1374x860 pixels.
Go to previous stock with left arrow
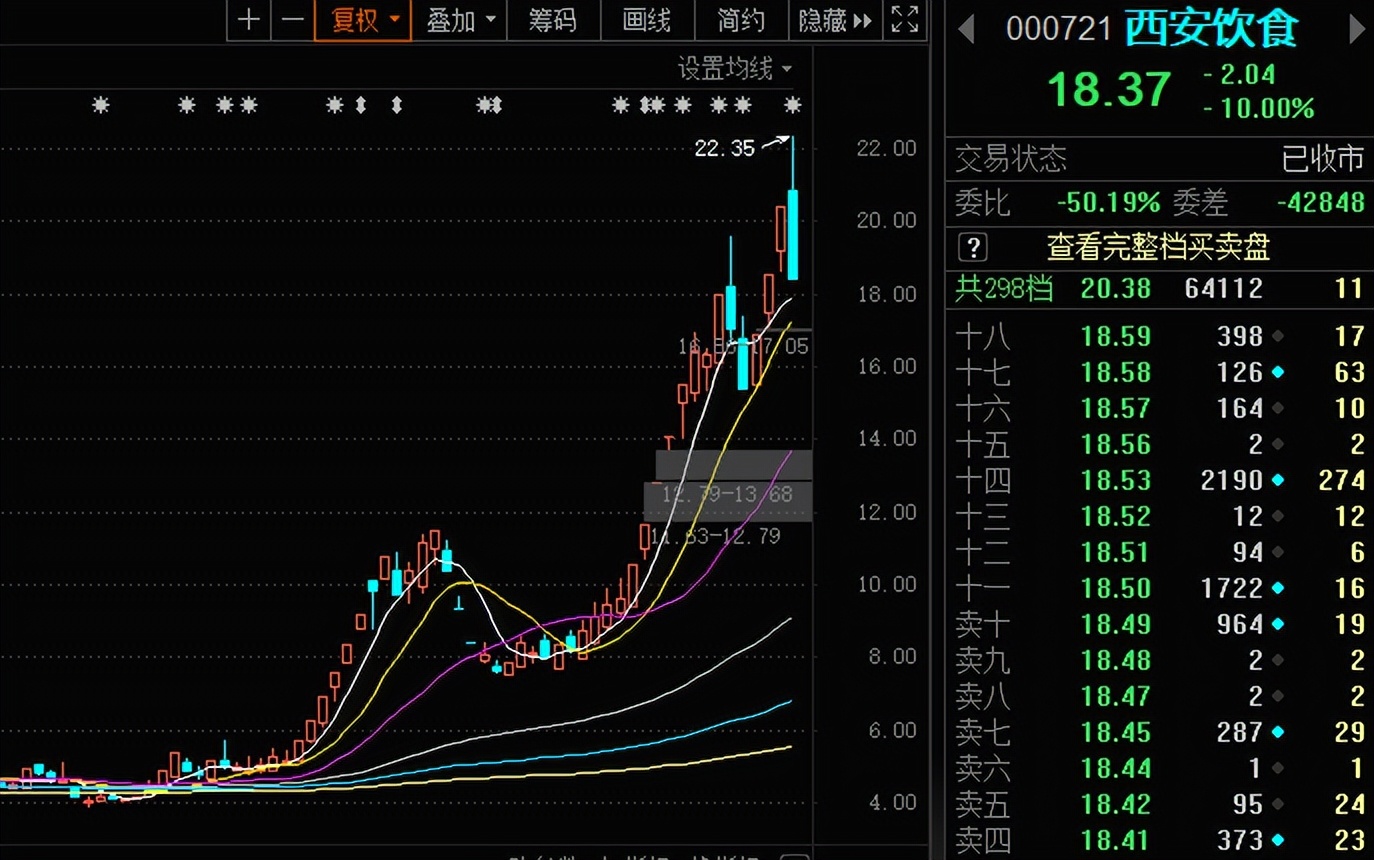coord(966,29)
